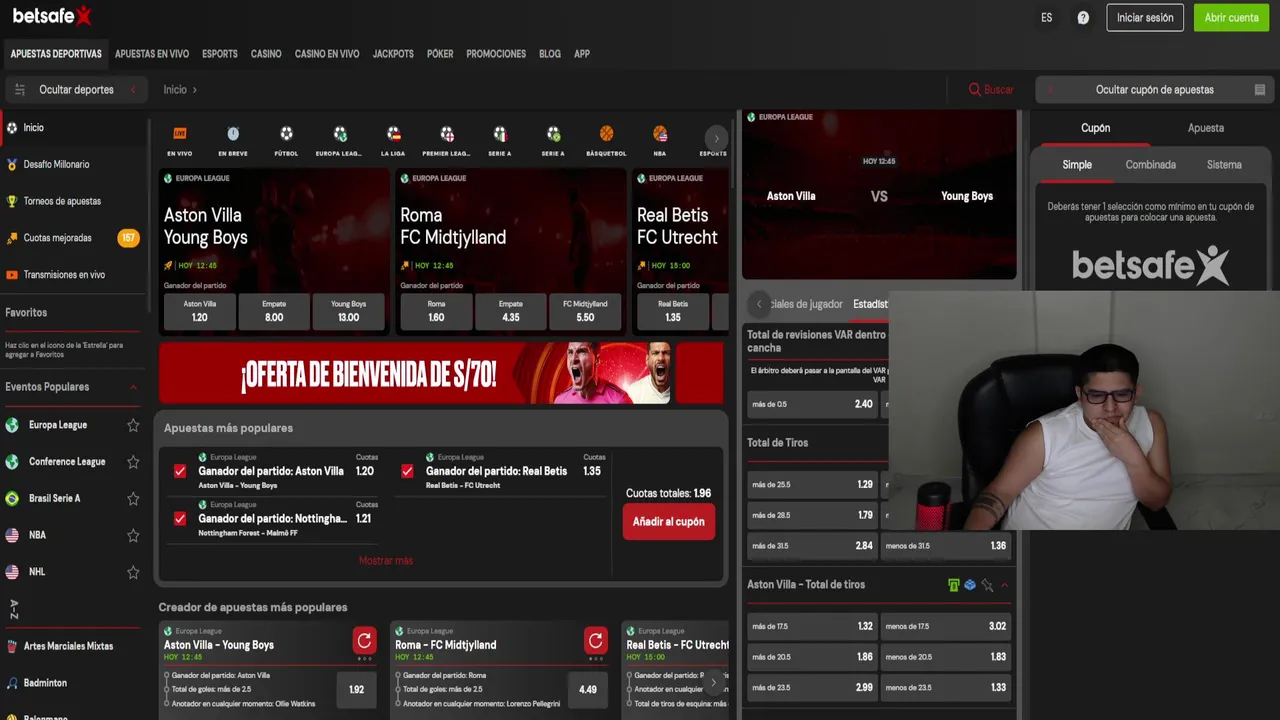Collapse Eventos Populares section

tap(133, 387)
